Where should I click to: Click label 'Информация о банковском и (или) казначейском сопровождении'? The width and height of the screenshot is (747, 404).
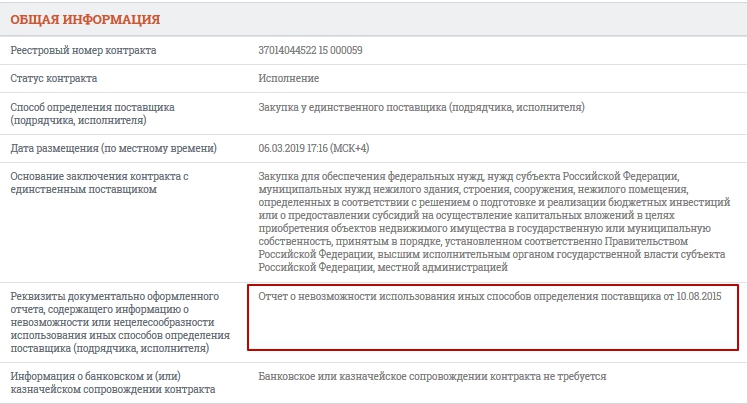(x=113, y=383)
